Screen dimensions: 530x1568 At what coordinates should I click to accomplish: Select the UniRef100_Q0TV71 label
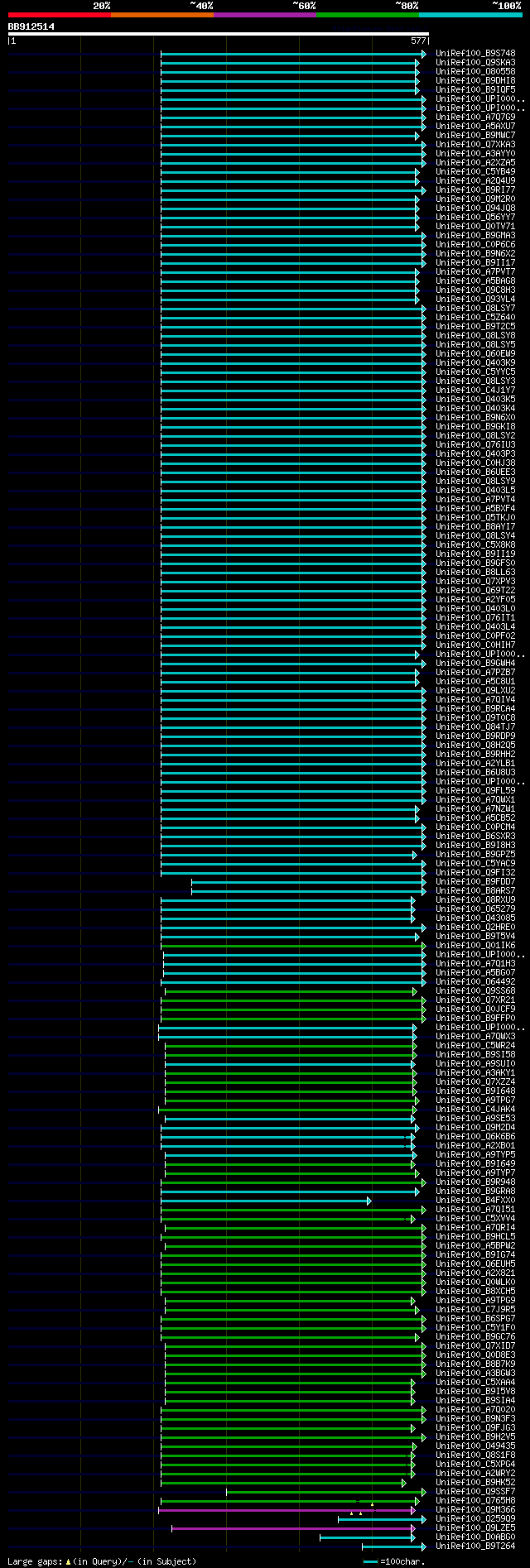point(475,227)
